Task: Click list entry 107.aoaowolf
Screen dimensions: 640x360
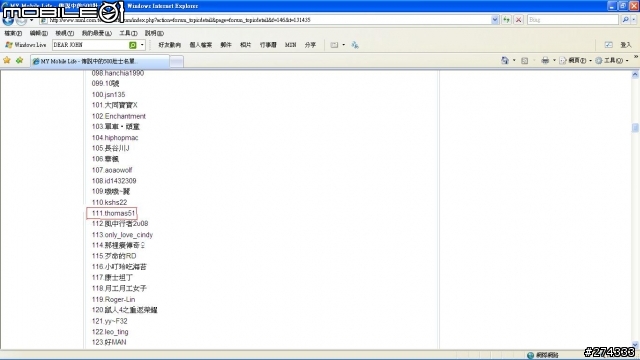Action: click(x=112, y=170)
